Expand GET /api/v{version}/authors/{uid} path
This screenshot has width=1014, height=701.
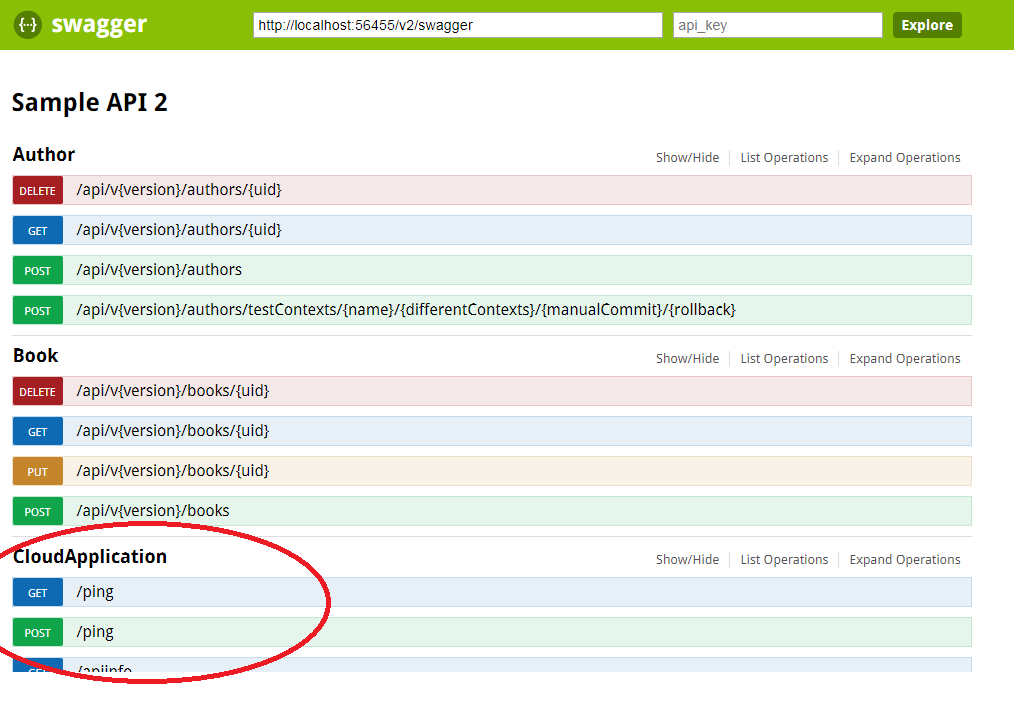click(179, 230)
